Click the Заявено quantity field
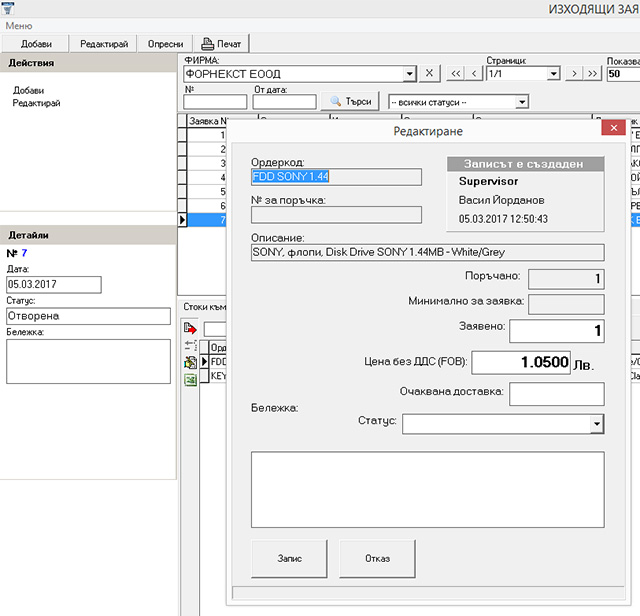Viewport: 640px width, 616px height. (x=557, y=331)
